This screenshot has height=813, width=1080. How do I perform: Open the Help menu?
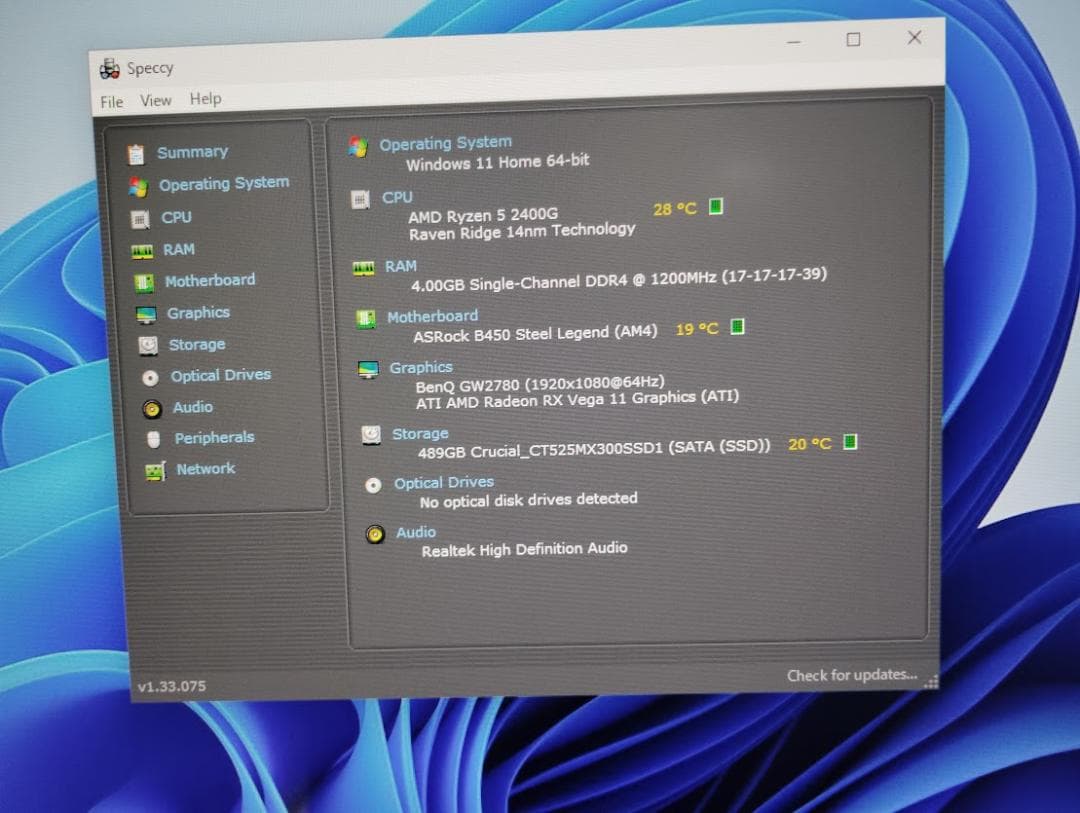(x=206, y=98)
